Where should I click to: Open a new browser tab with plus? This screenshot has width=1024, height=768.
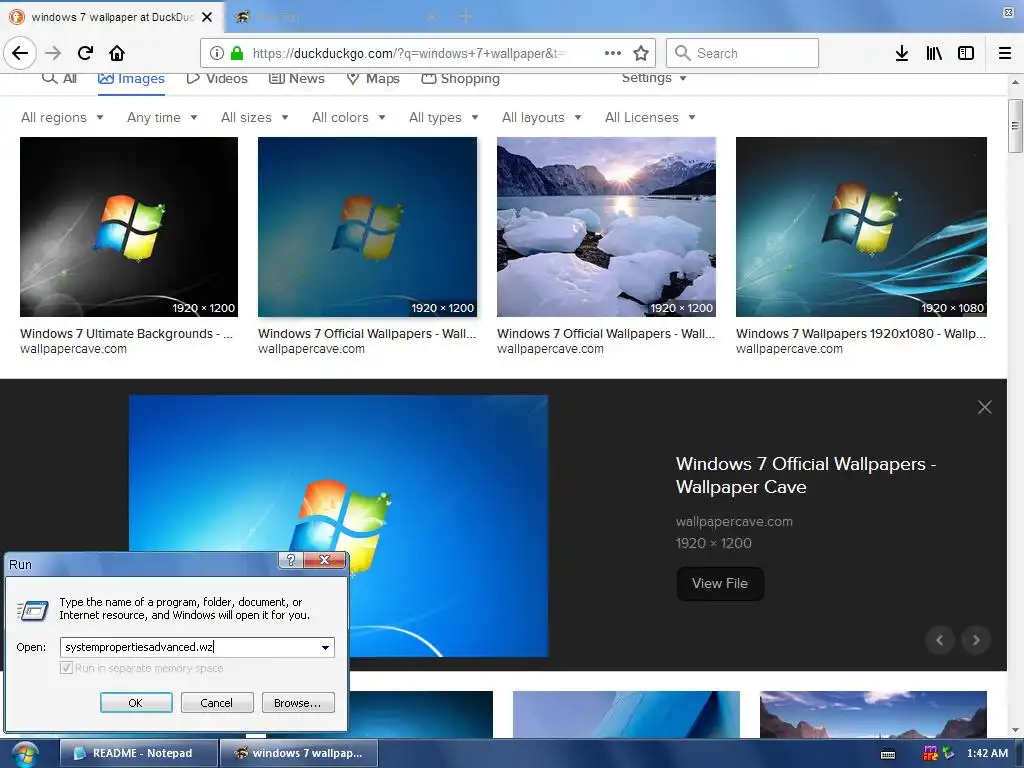[466, 17]
